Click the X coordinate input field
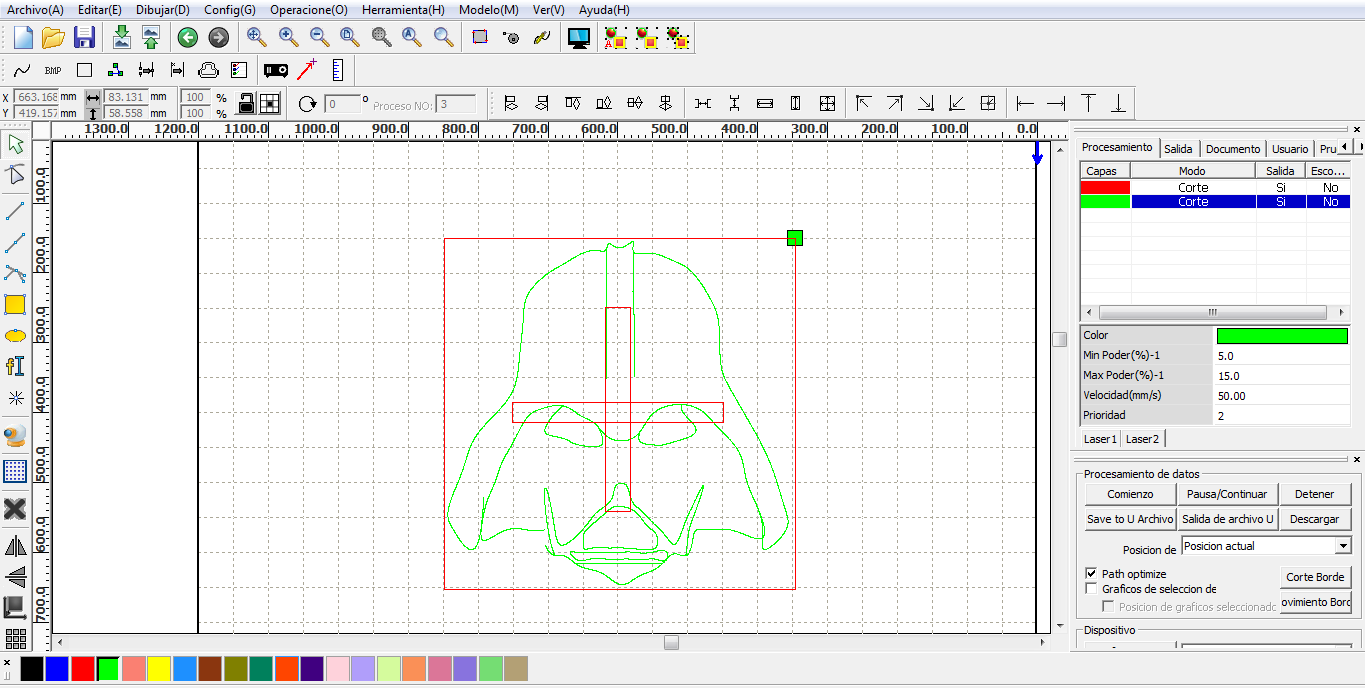 click(38, 96)
